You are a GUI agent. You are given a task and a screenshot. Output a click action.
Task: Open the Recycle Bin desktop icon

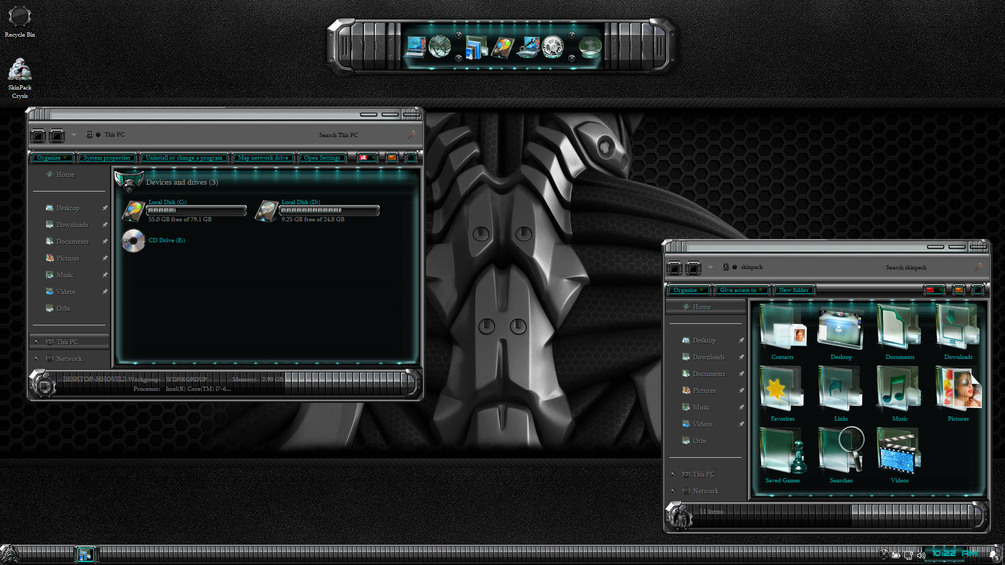(x=19, y=21)
